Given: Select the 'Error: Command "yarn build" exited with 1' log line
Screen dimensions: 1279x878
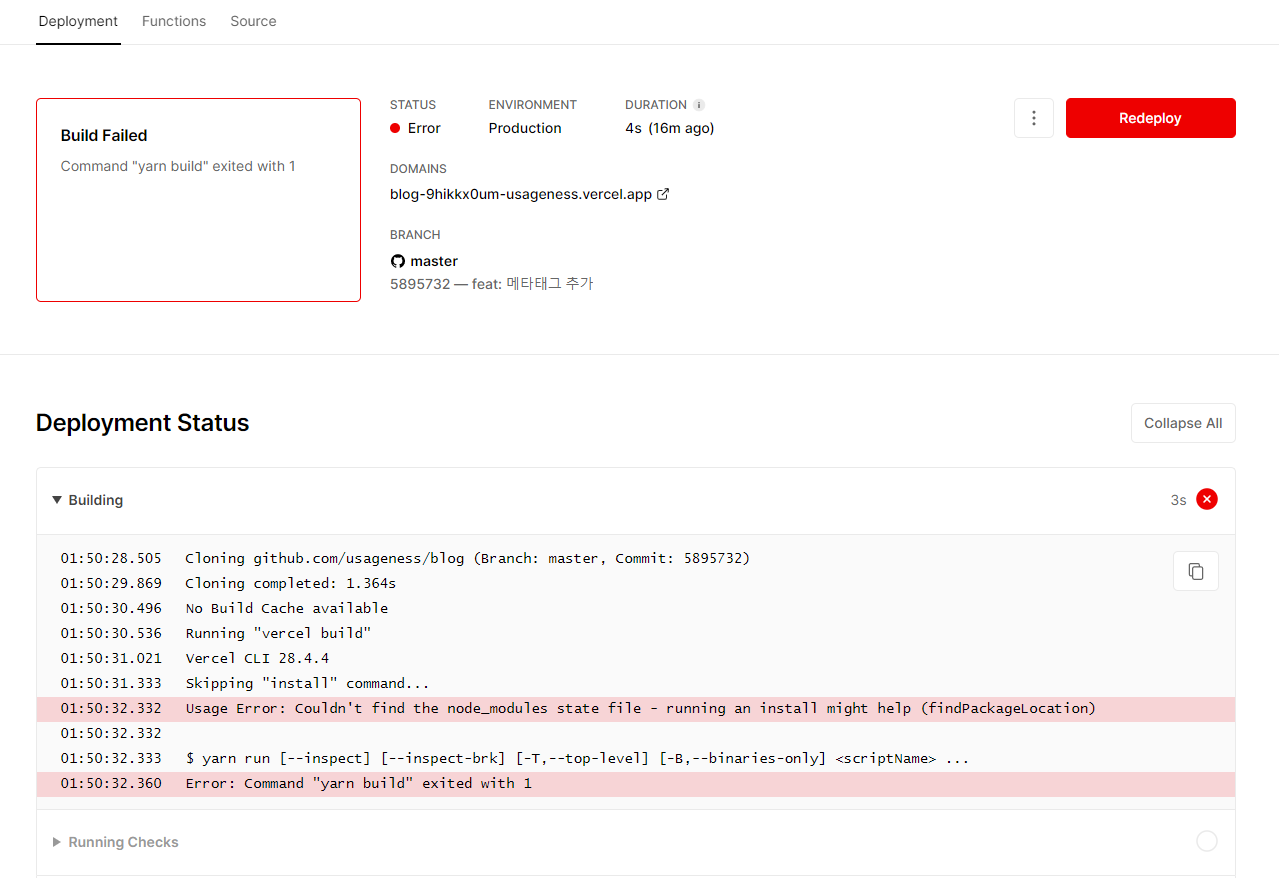Looking at the screenshot, I should click(x=636, y=784).
